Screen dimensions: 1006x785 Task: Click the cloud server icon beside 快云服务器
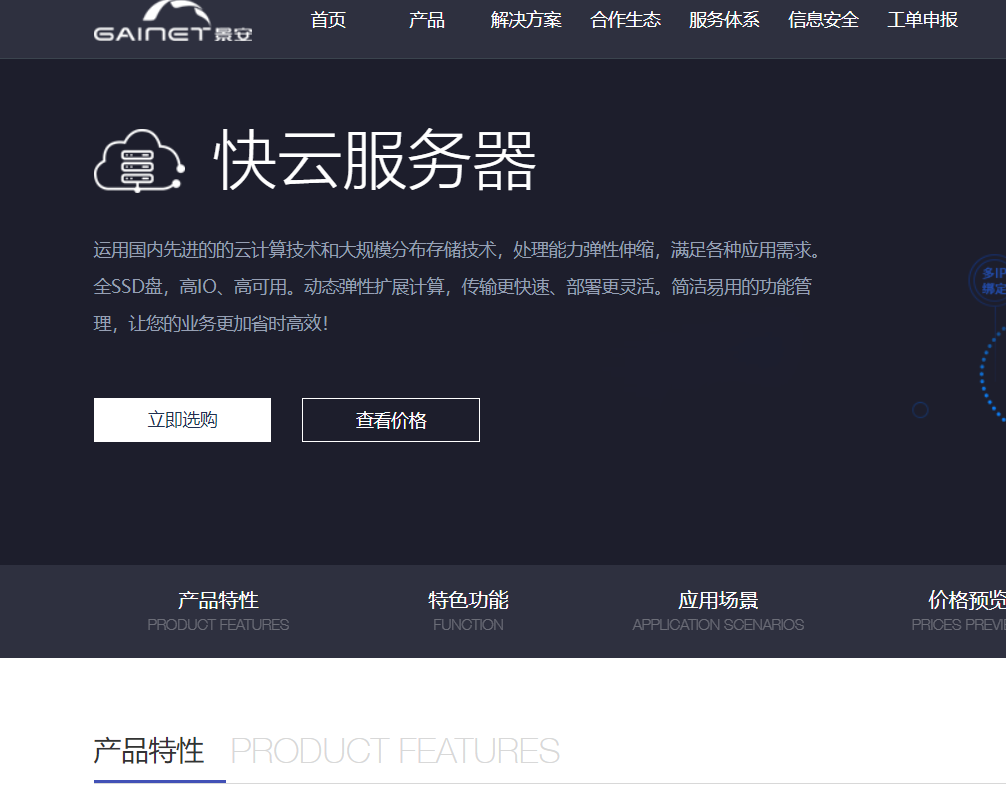140,160
